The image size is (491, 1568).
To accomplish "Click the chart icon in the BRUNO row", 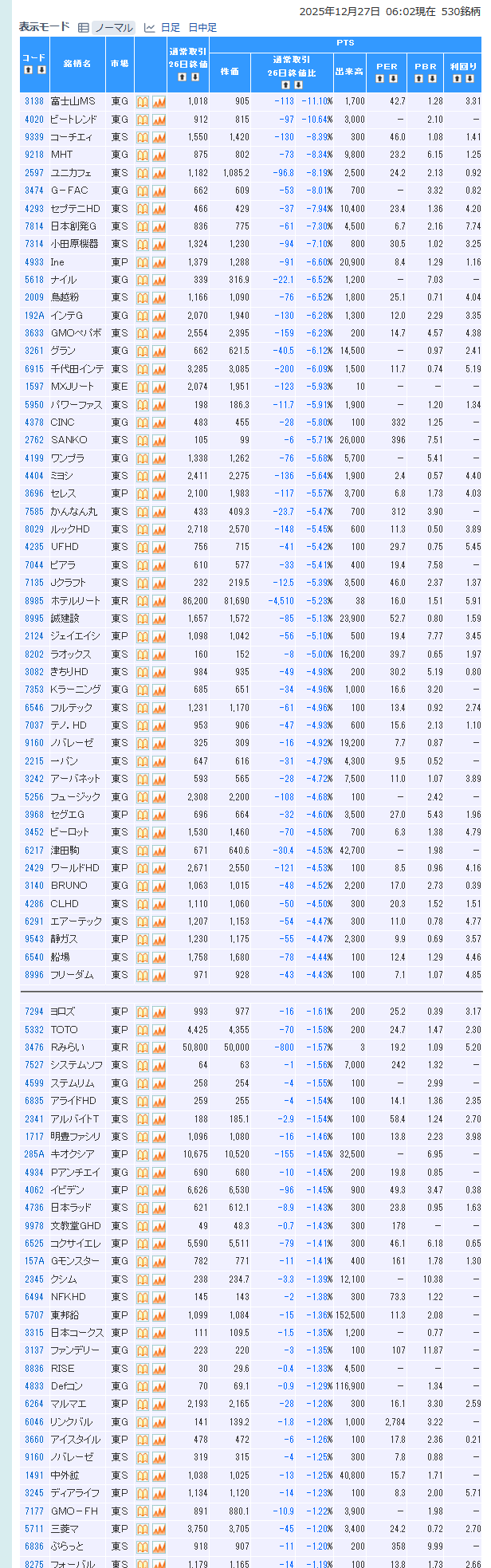I will (159, 886).
